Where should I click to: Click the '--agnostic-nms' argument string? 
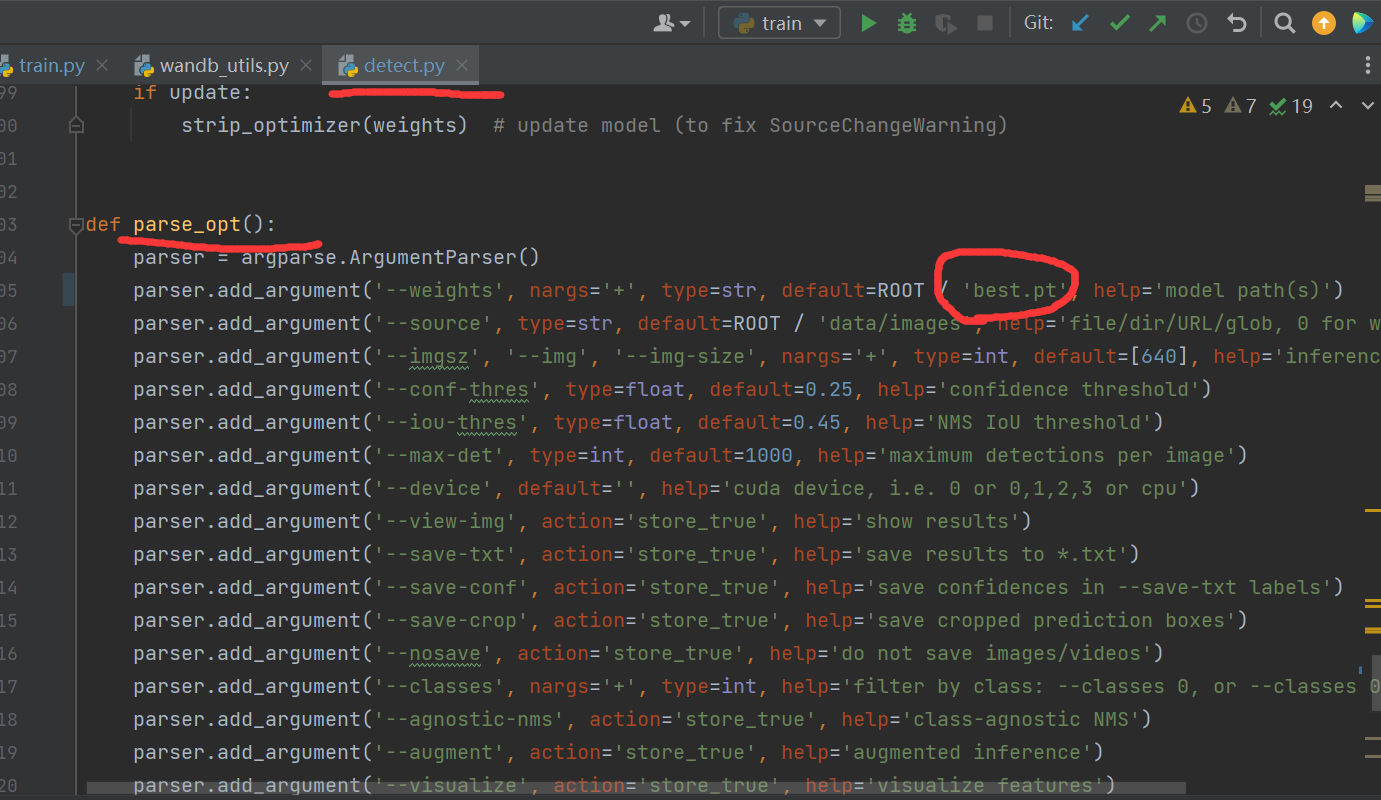coord(469,720)
